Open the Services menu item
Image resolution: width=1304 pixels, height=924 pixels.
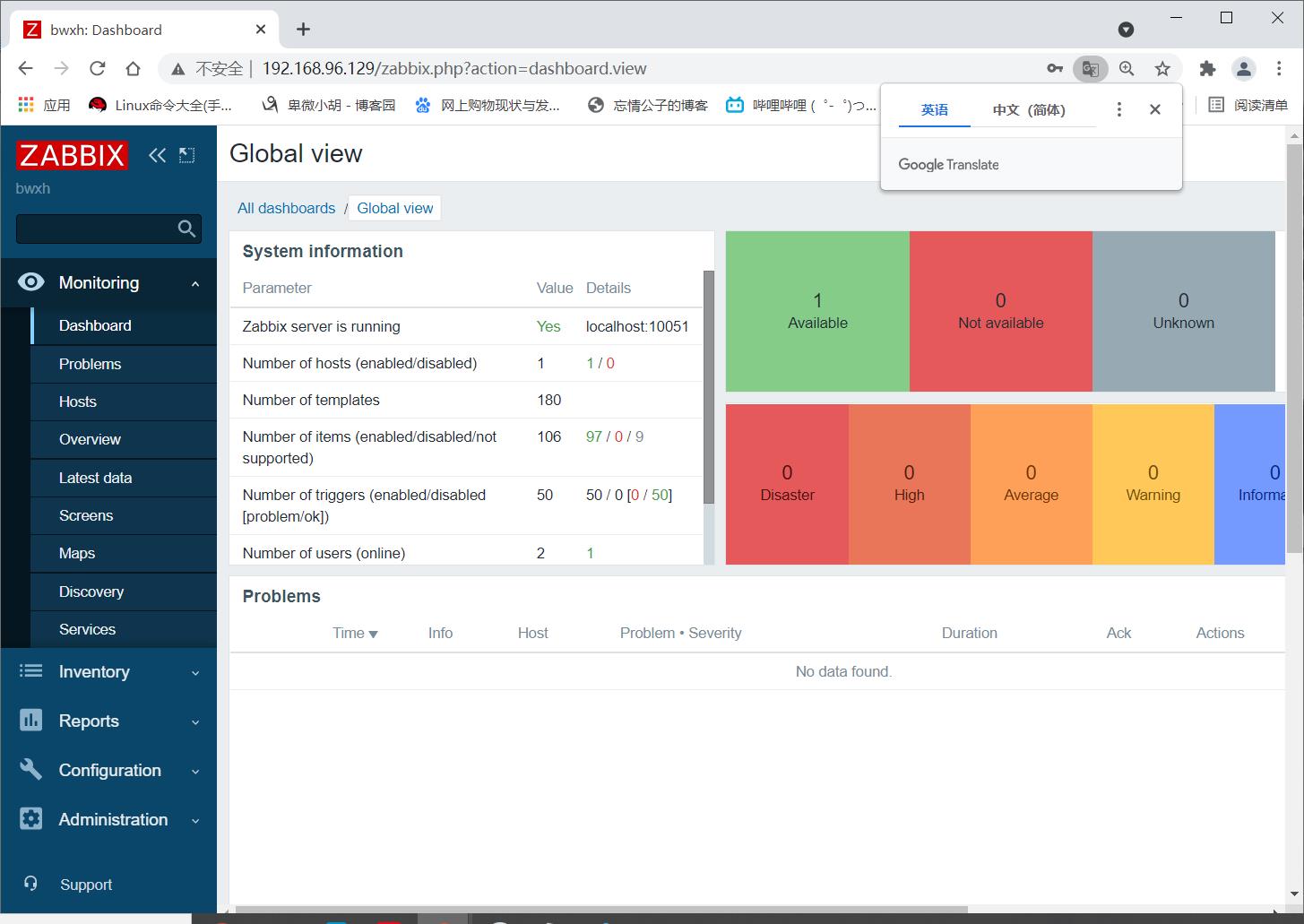(124, 629)
